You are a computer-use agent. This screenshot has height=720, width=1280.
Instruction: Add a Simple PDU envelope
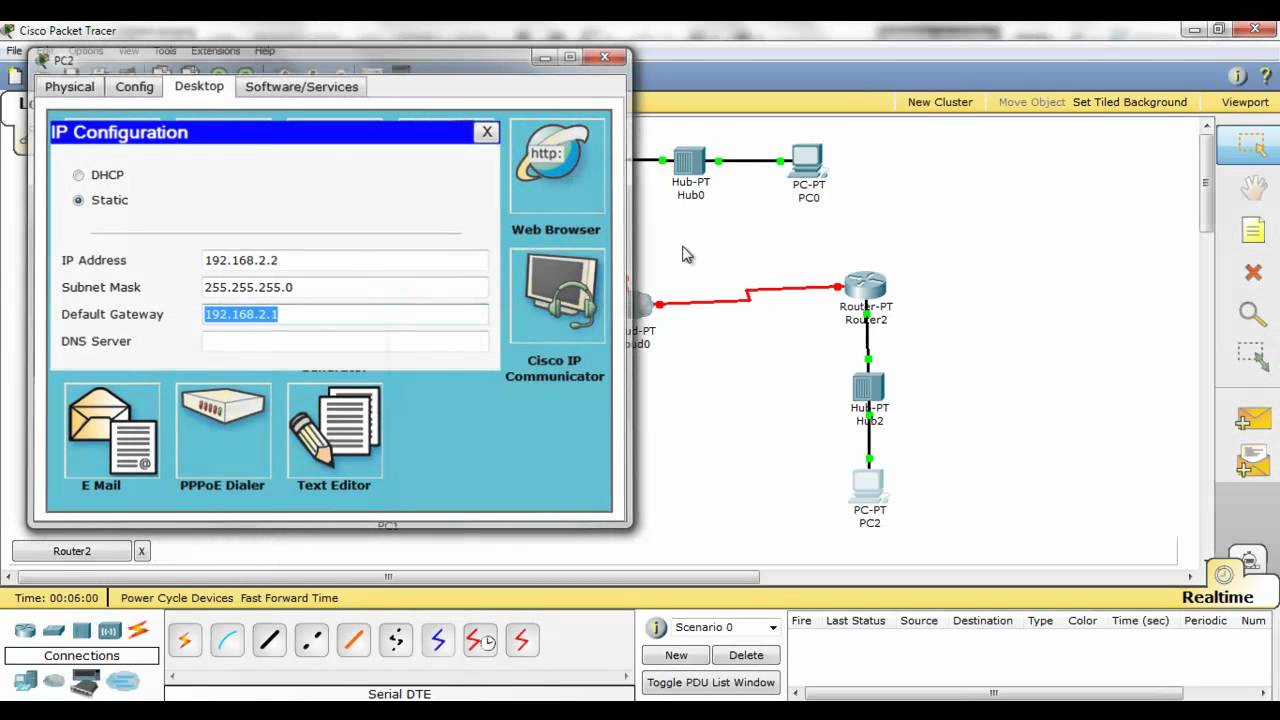click(1253, 419)
